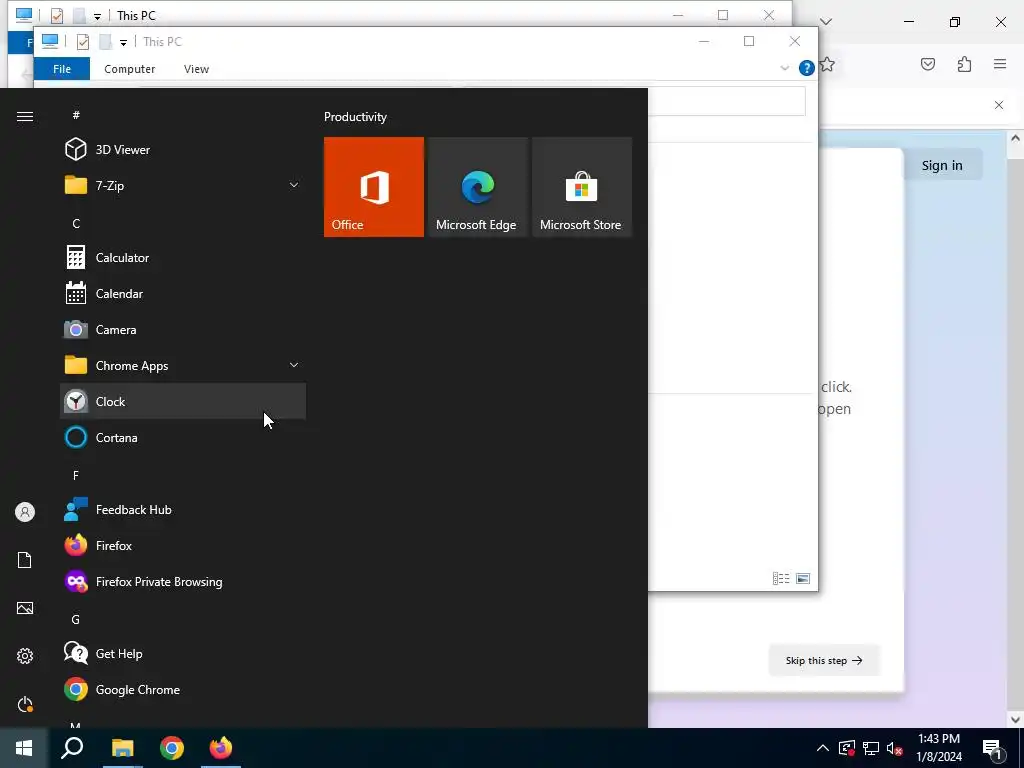Open Feedback Hub
The height and width of the screenshot is (768, 1024).
pyautogui.click(x=183, y=509)
